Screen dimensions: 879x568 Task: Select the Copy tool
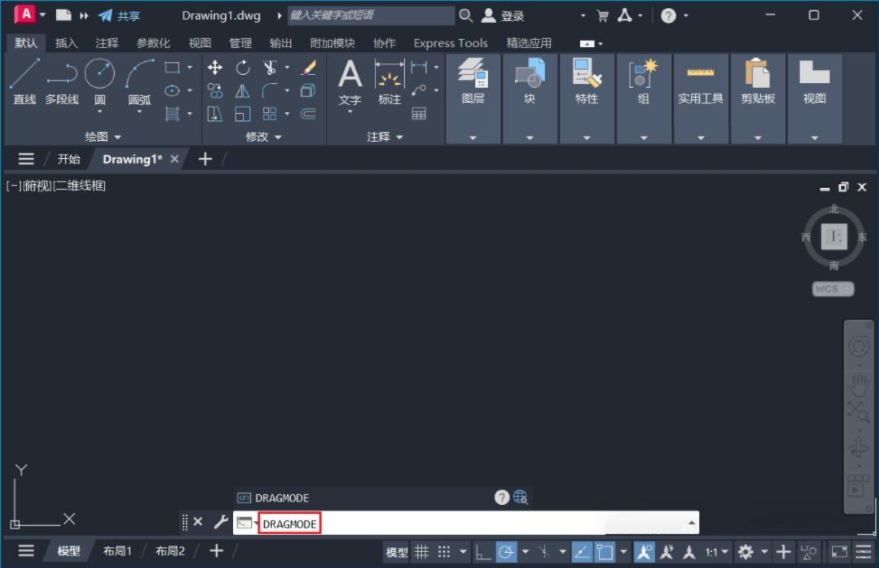click(215, 91)
